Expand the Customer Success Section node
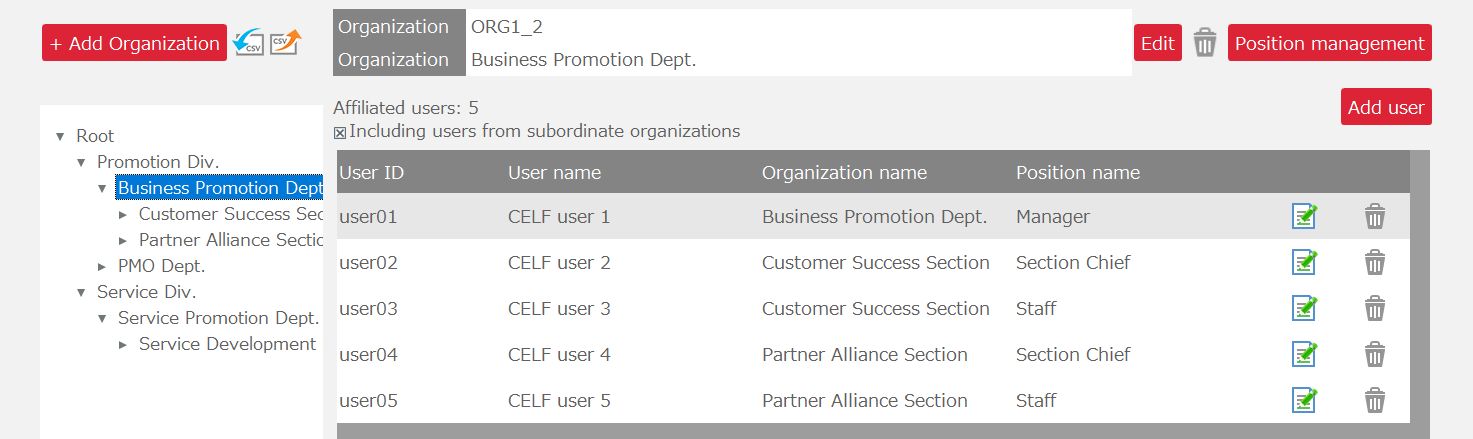The width and height of the screenshot is (1473, 439). click(x=123, y=214)
